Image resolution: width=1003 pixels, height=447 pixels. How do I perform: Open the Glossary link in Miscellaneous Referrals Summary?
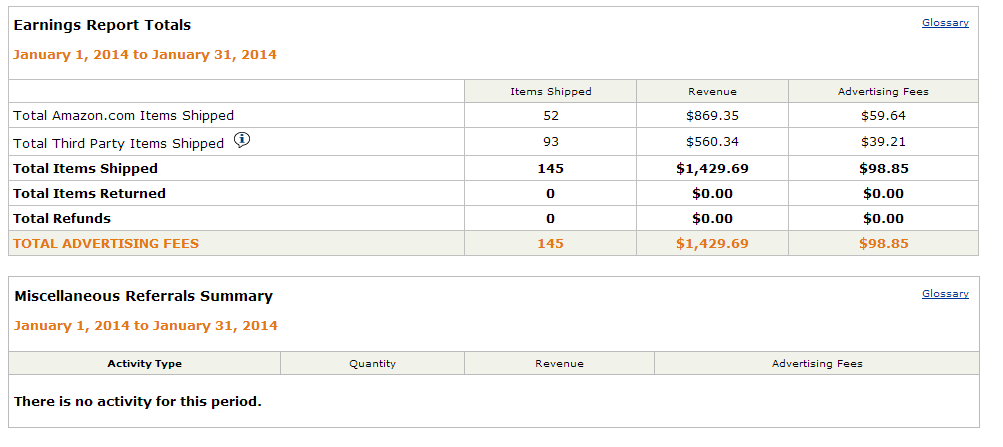point(945,293)
